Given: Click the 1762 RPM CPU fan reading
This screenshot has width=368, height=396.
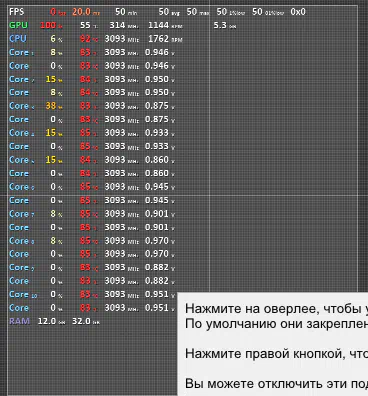Looking at the screenshot, I should pos(165,39).
